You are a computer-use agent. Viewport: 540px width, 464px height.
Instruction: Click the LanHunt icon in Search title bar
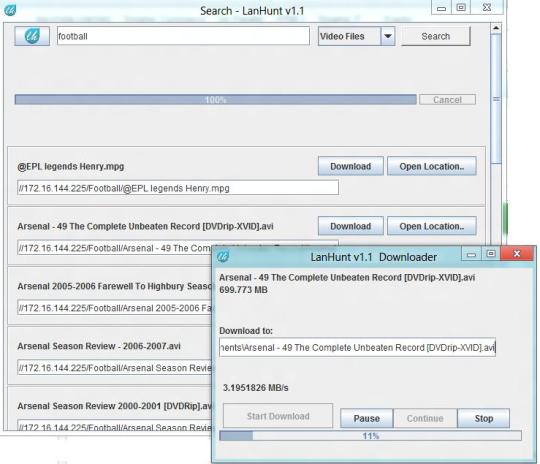tap(10, 10)
